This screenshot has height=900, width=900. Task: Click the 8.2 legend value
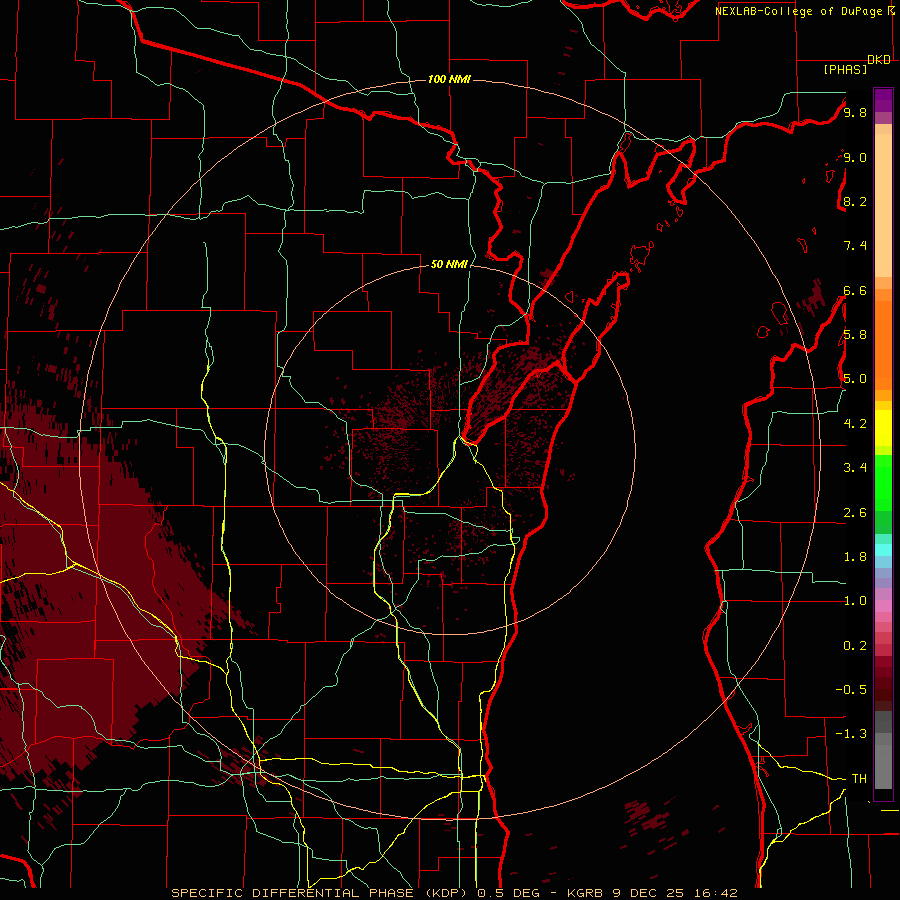855,201
